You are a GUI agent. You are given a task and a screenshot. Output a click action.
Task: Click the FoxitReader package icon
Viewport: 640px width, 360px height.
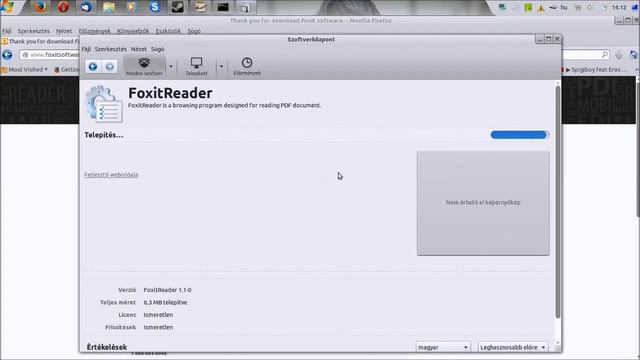104,104
